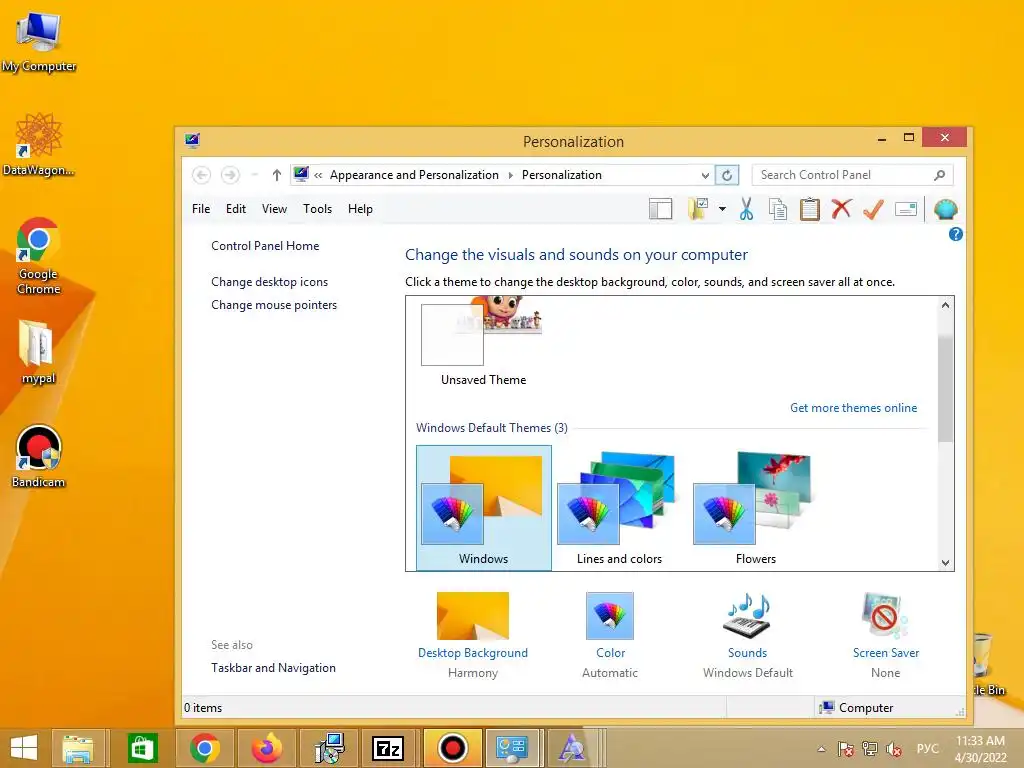Image resolution: width=1024 pixels, height=768 pixels.
Task: Click the orange checkmark toolbar icon
Action: [x=873, y=209]
